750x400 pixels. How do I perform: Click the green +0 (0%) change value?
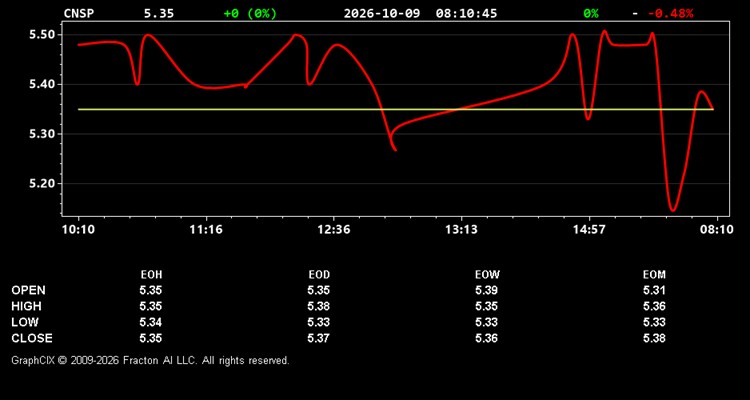pyautogui.click(x=250, y=13)
